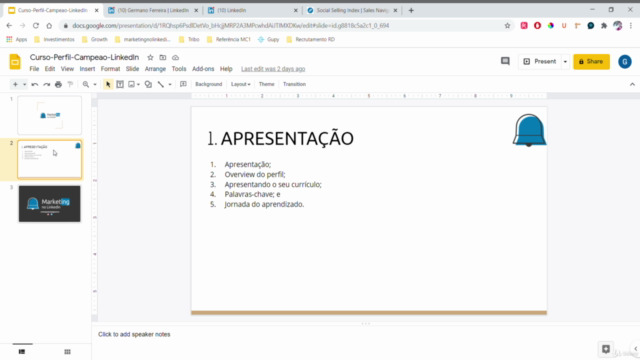The height and width of the screenshot is (360, 640).
Task: Open the Present options dropdown arrow
Action: coord(565,62)
